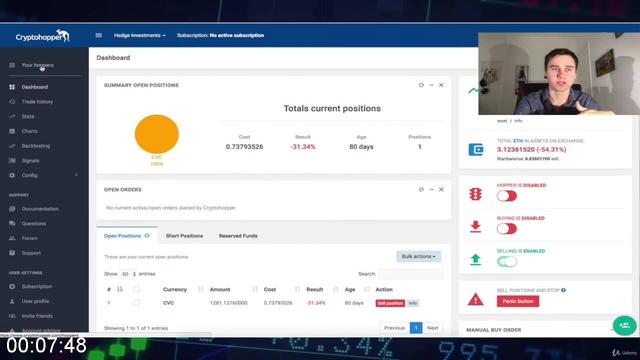Viewport: 640px width, 360px height.
Task: Click the Invite friends icon
Action: click(x=12, y=316)
